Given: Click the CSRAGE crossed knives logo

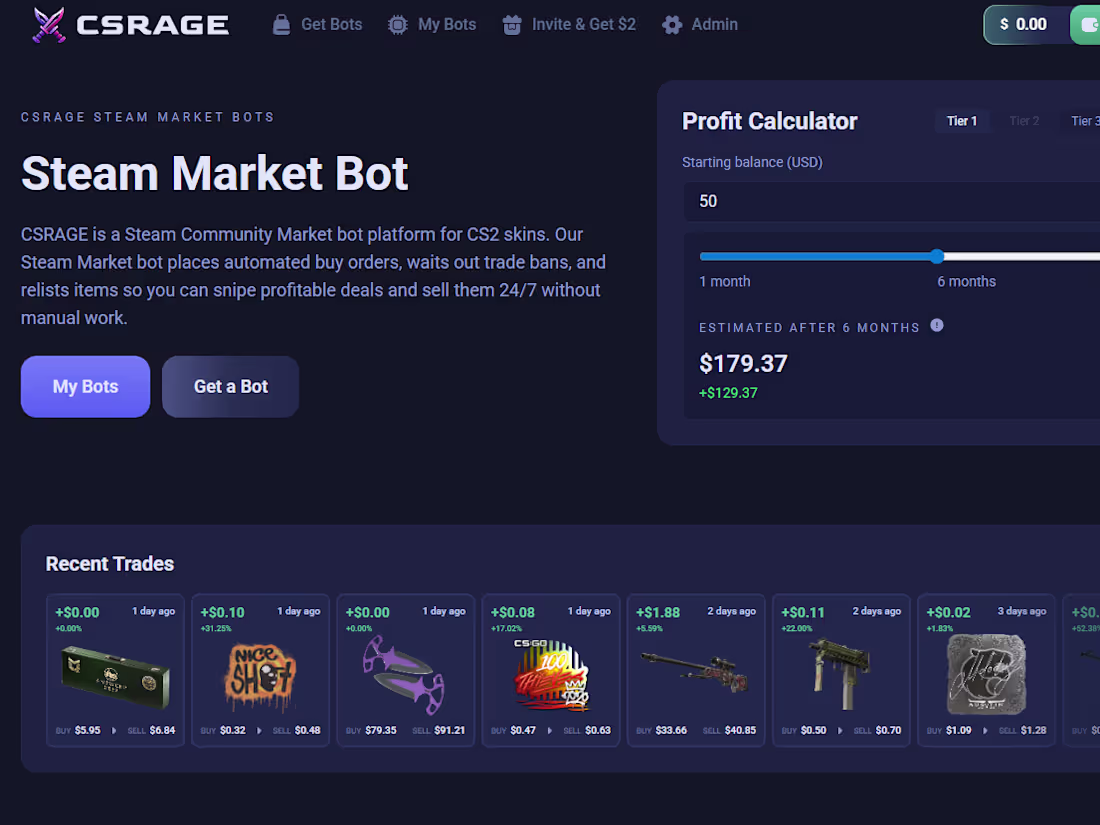Looking at the screenshot, I should 48,22.
